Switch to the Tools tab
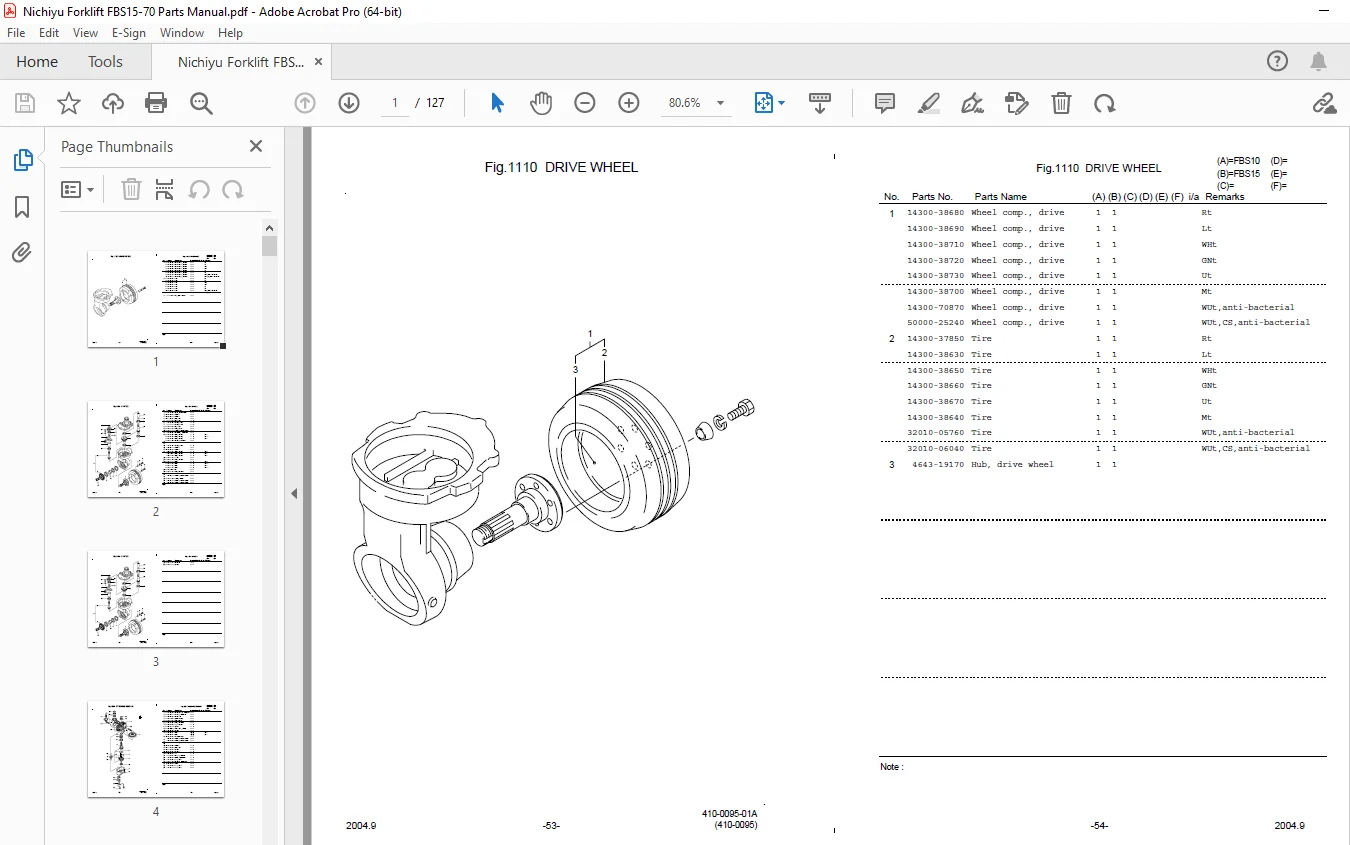The width and height of the screenshot is (1350, 845). [105, 61]
